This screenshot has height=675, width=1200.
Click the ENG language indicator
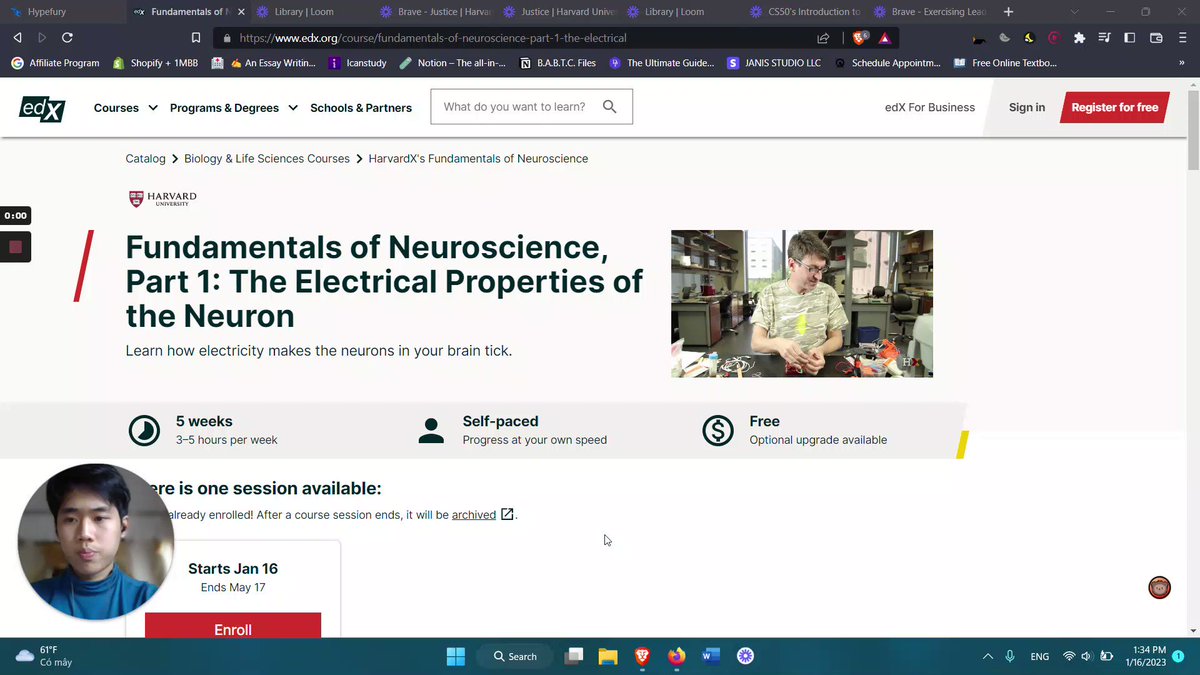(x=1040, y=656)
